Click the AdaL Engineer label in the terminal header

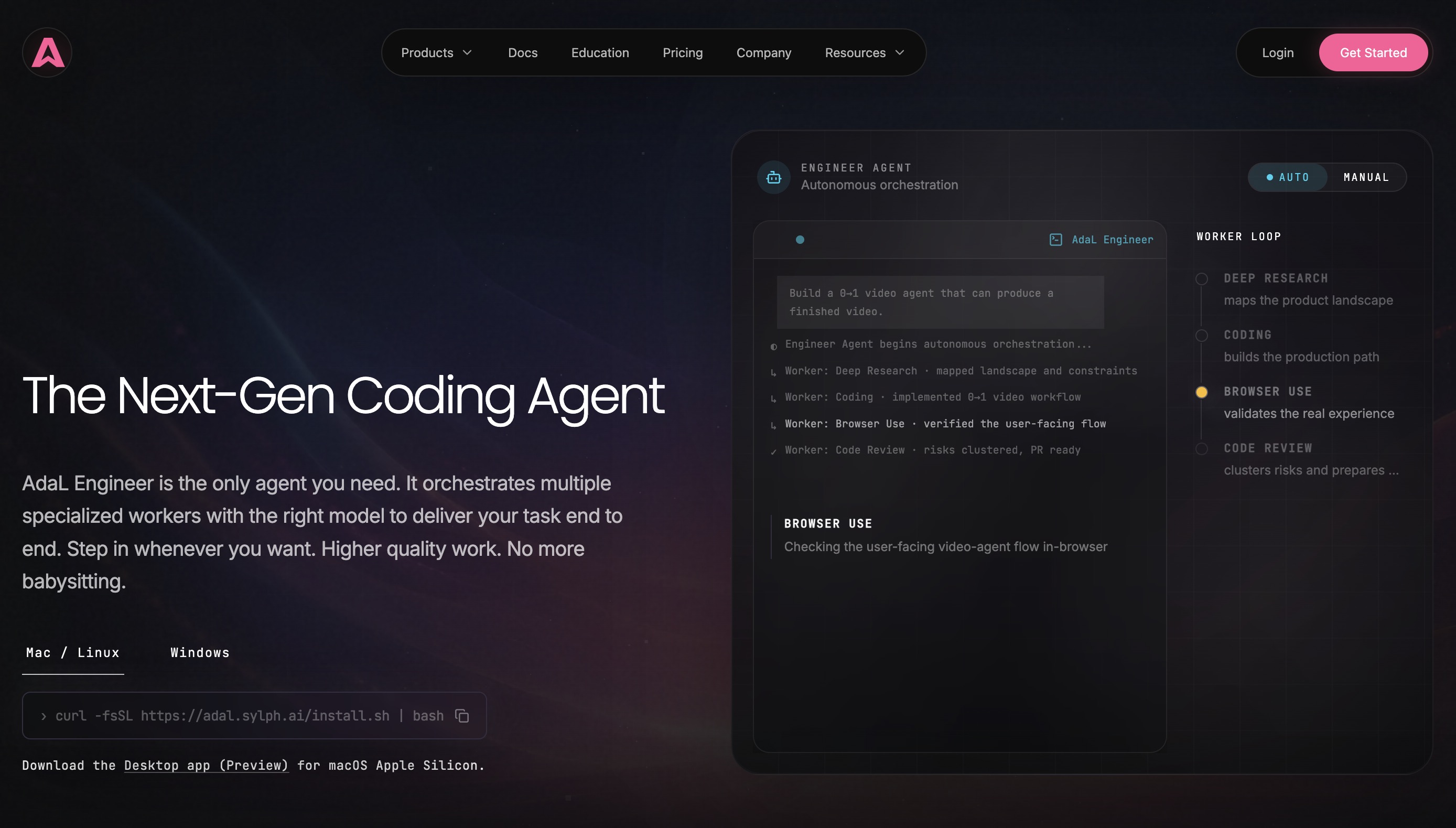[1112, 240]
